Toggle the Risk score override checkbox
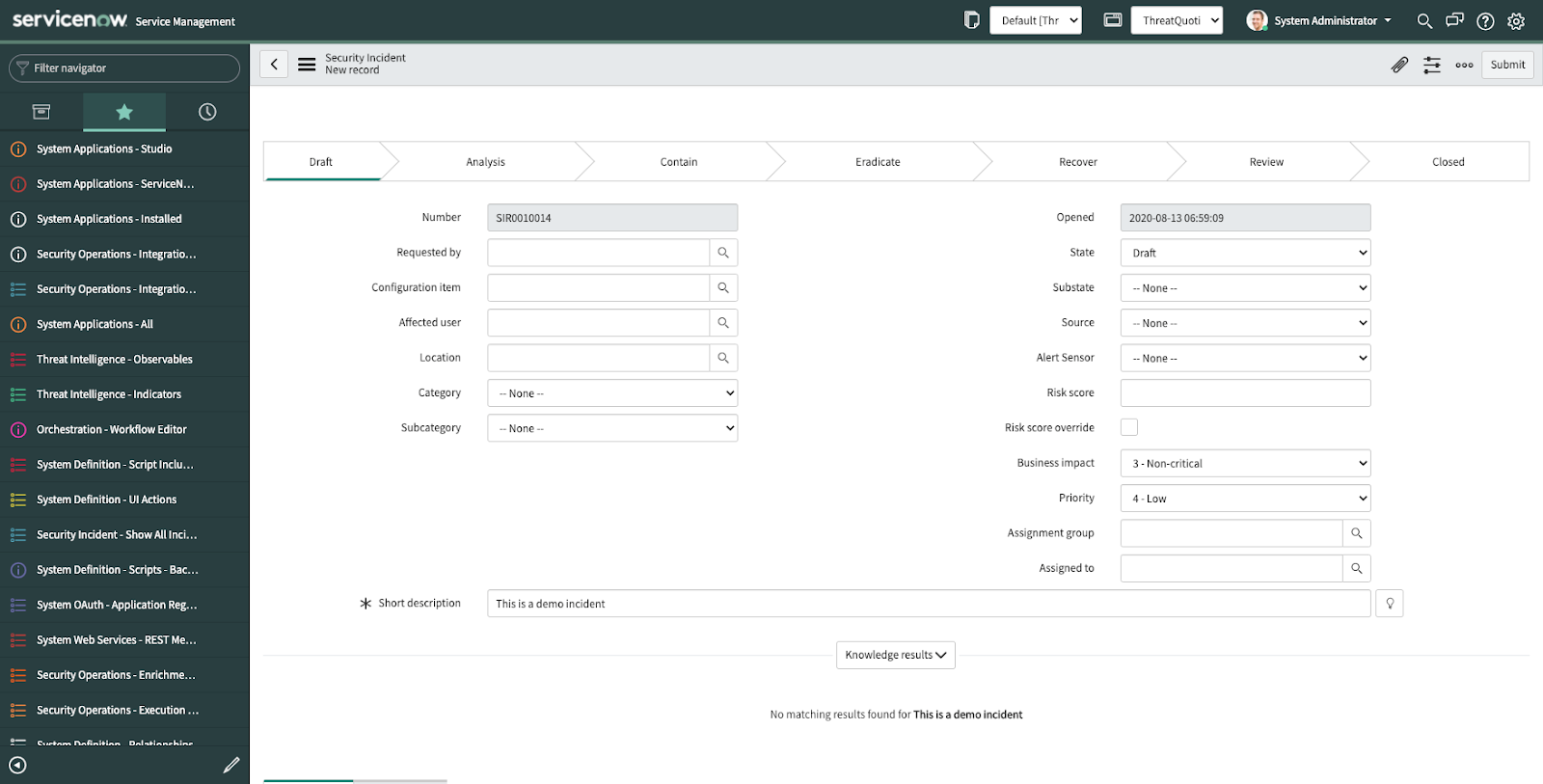1543x784 pixels. tap(1129, 427)
